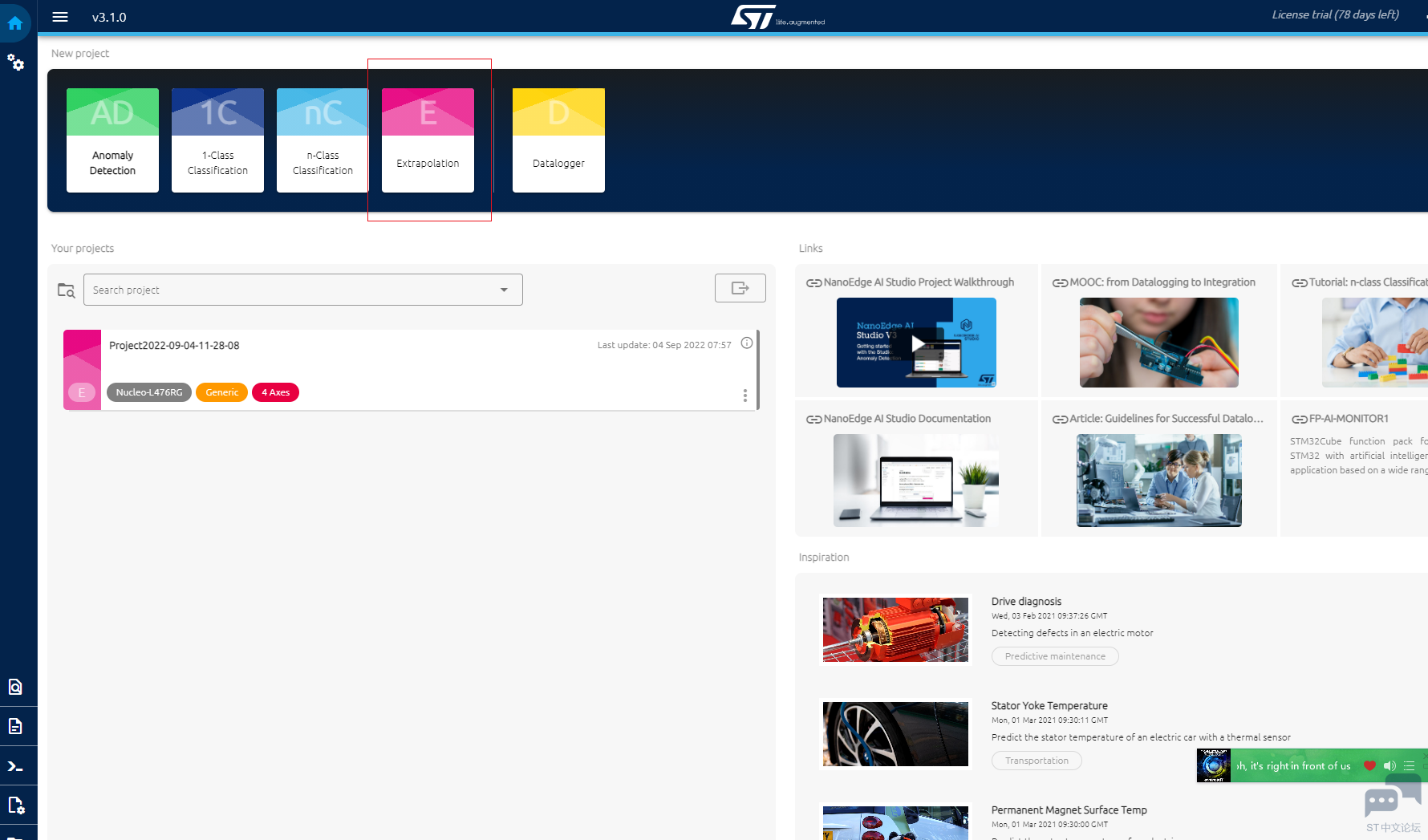This screenshot has height=840, width=1428.
Task: Click the Drive diagnosis motor thumbnail
Action: (895, 630)
